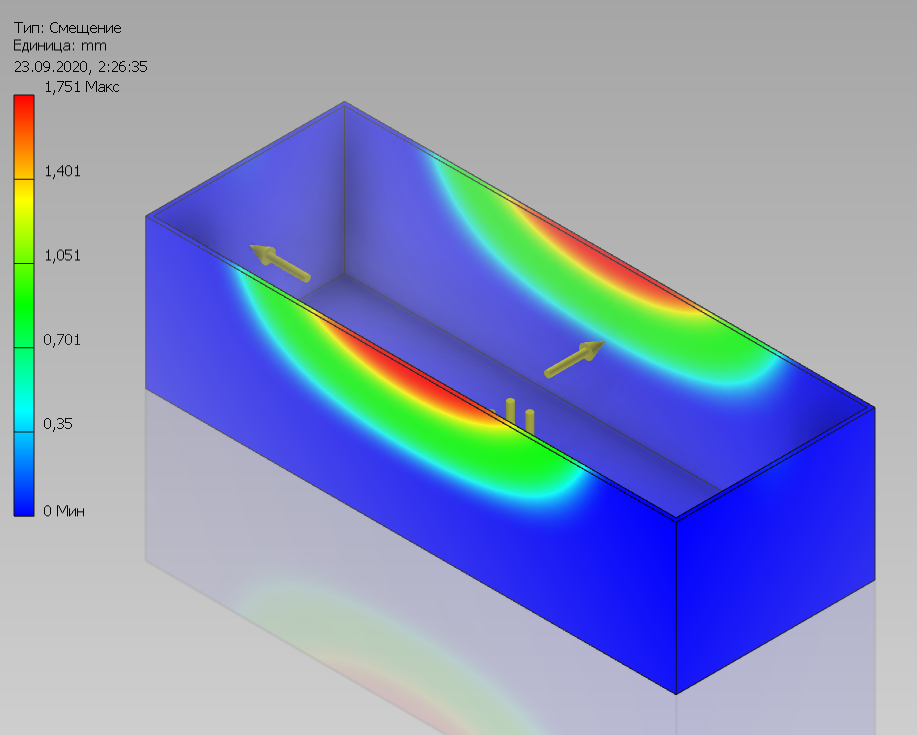Click the blue right end face of the box
Viewport: 917px width, 735px height.
(x=775, y=550)
